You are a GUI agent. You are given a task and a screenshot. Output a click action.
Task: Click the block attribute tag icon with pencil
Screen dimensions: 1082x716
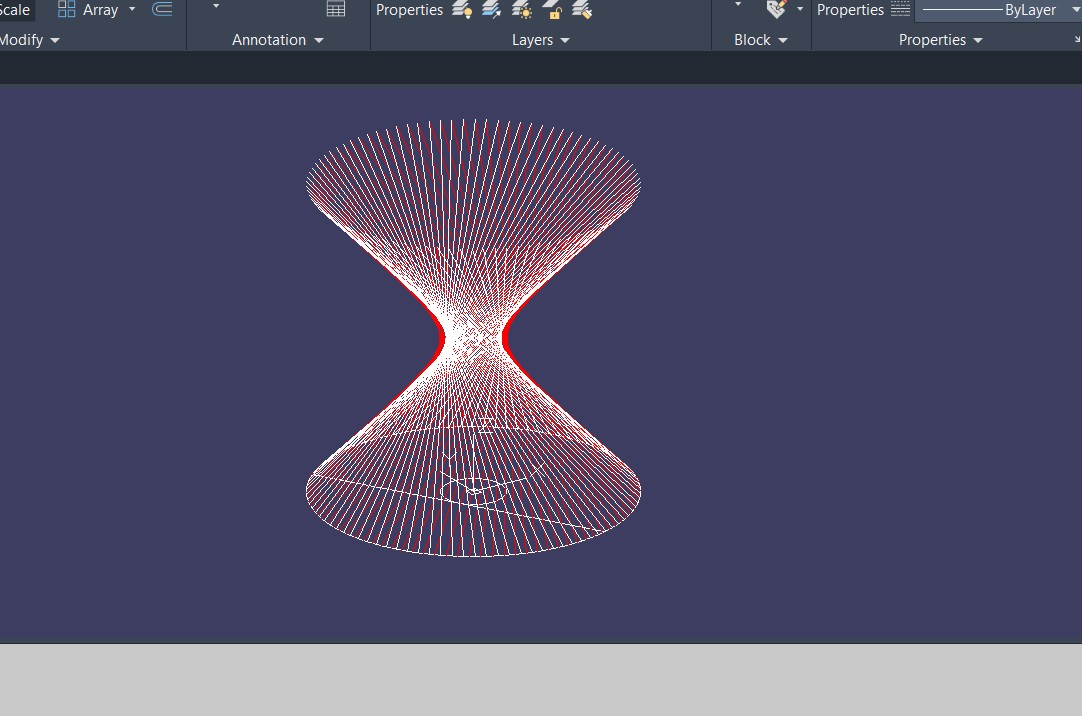[x=776, y=9]
